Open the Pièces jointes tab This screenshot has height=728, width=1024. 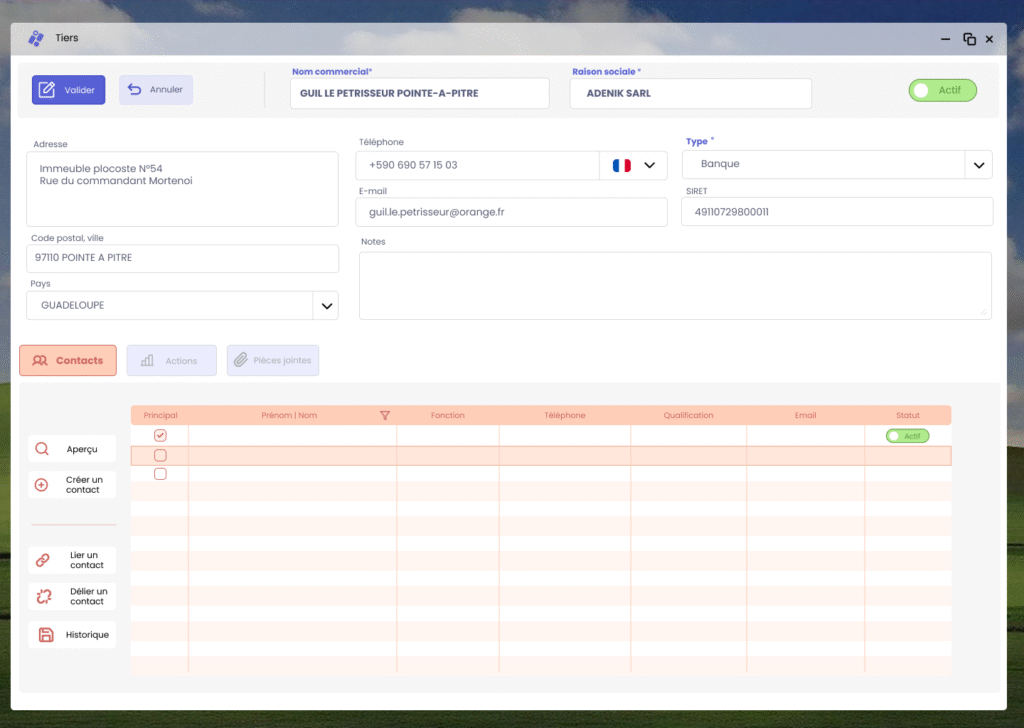[x=273, y=360]
